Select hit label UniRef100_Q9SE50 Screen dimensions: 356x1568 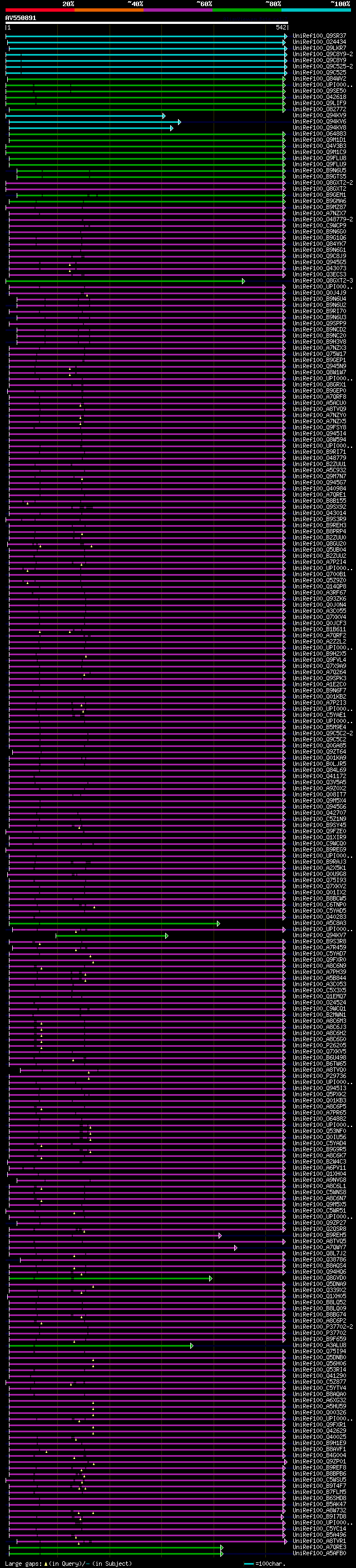(x=319, y=91)
